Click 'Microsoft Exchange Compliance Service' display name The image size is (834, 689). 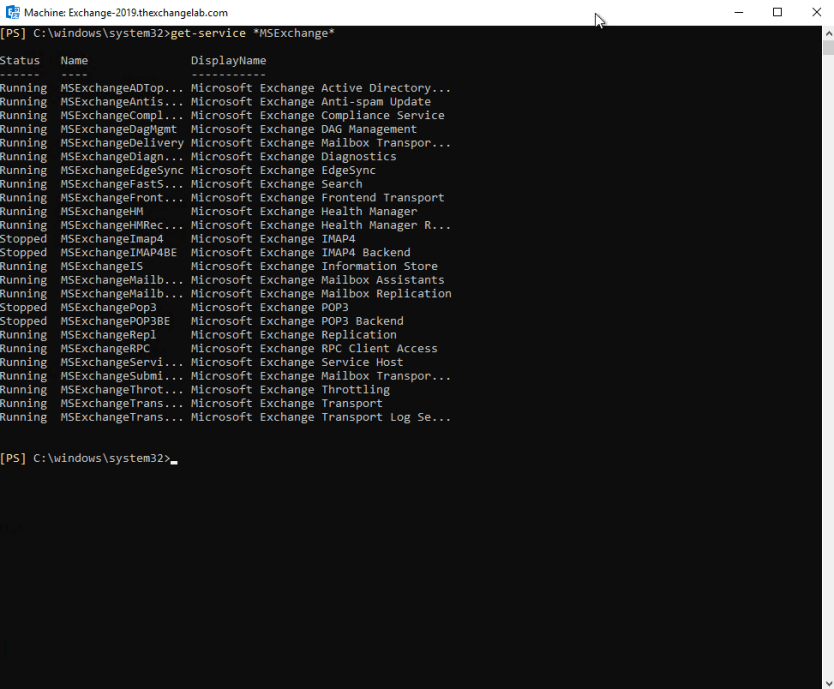318,115
